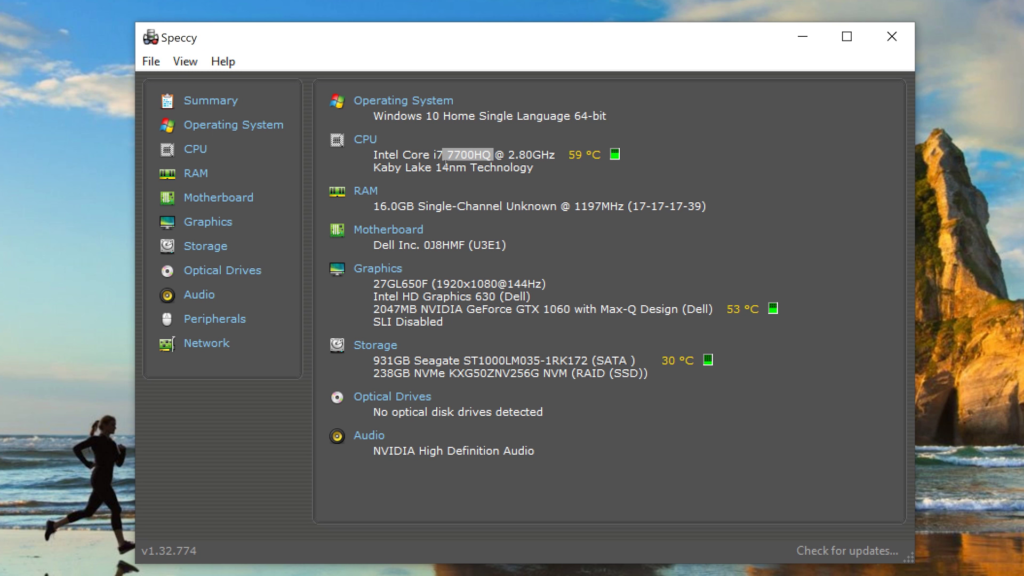The width and height of the screenshot is (1024, 576).
Task: Click the board icon beside Motherboard heading in main panel
Action: click(x=337, y=230)
